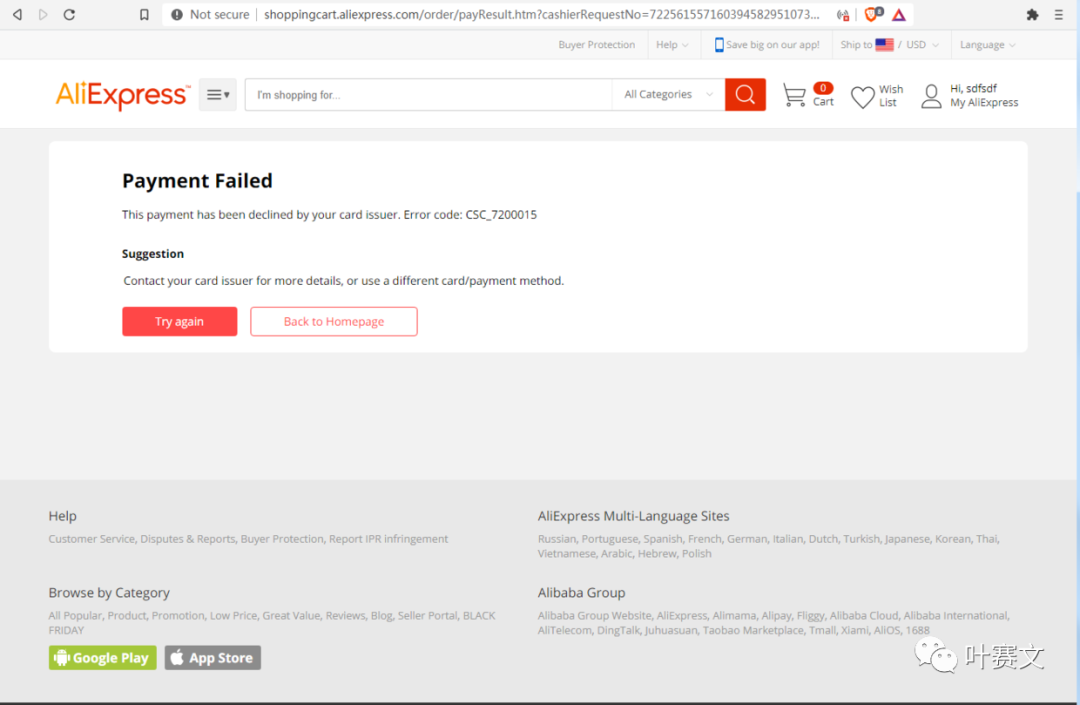Image resolution: width=1080 pixels, height=705 pixels.
Task: Open the browser extensions puzzle icon
Action: 1032,15
